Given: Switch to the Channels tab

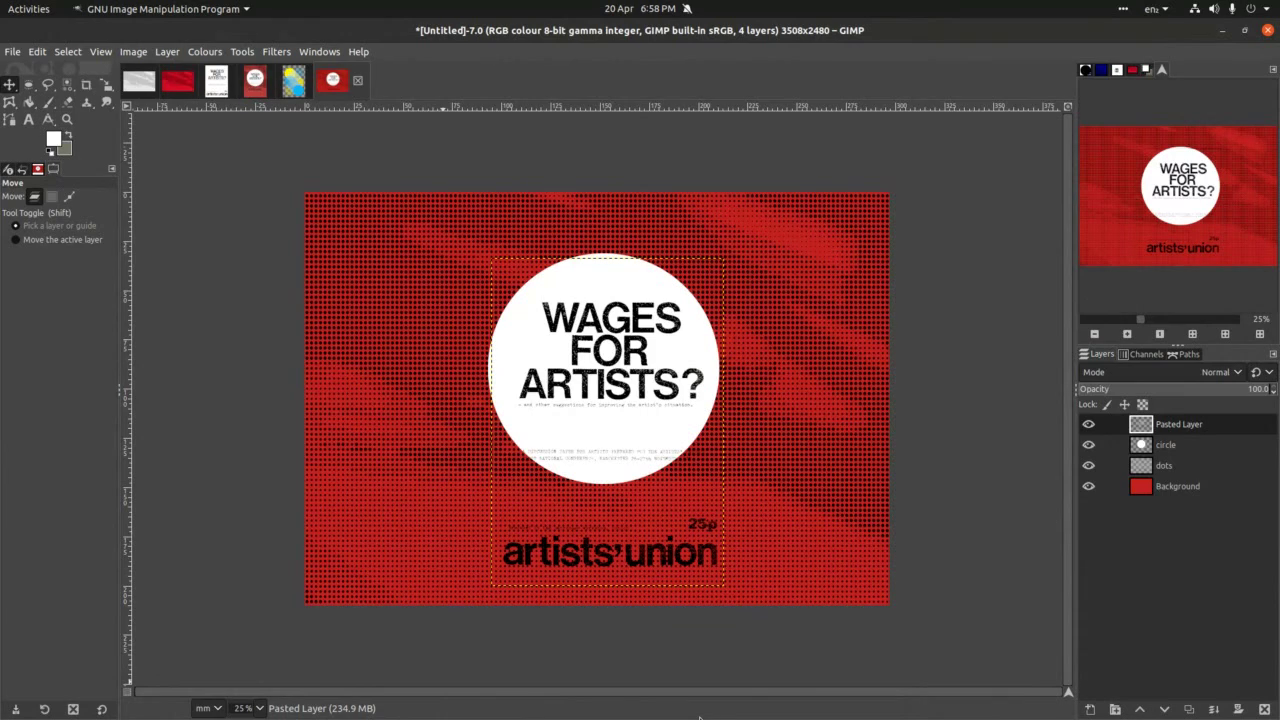Looking at the screenshot, I should pyautogui.click(x=1141, y=354).
